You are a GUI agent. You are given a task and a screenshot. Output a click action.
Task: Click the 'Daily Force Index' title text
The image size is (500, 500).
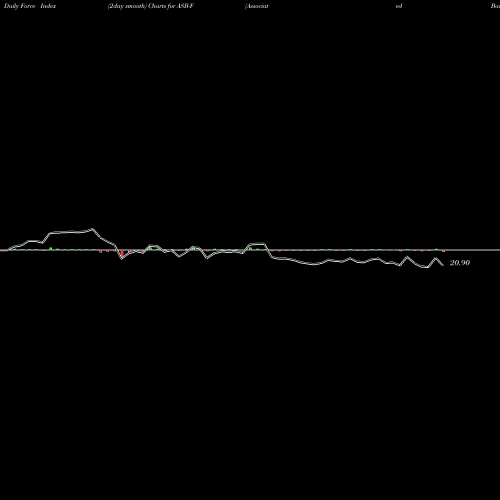coord(30,6)
